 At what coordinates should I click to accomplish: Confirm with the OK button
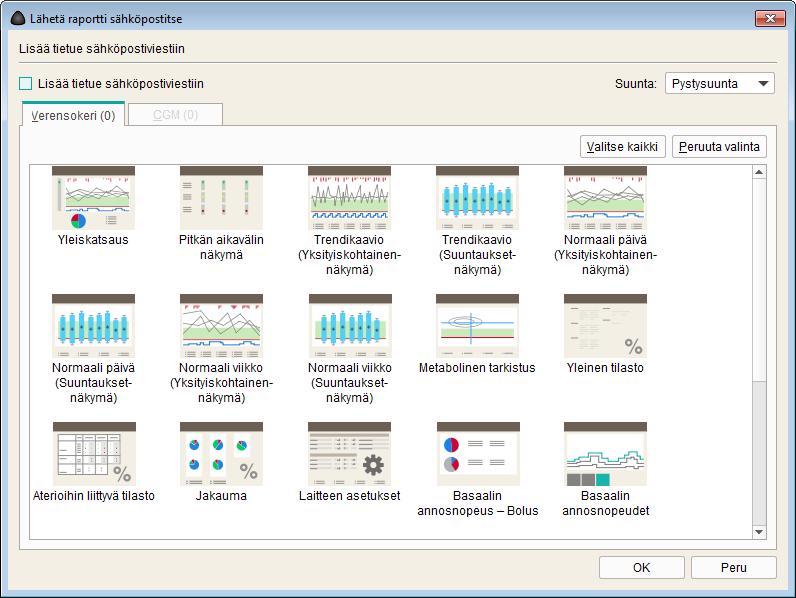coord(641,567)
